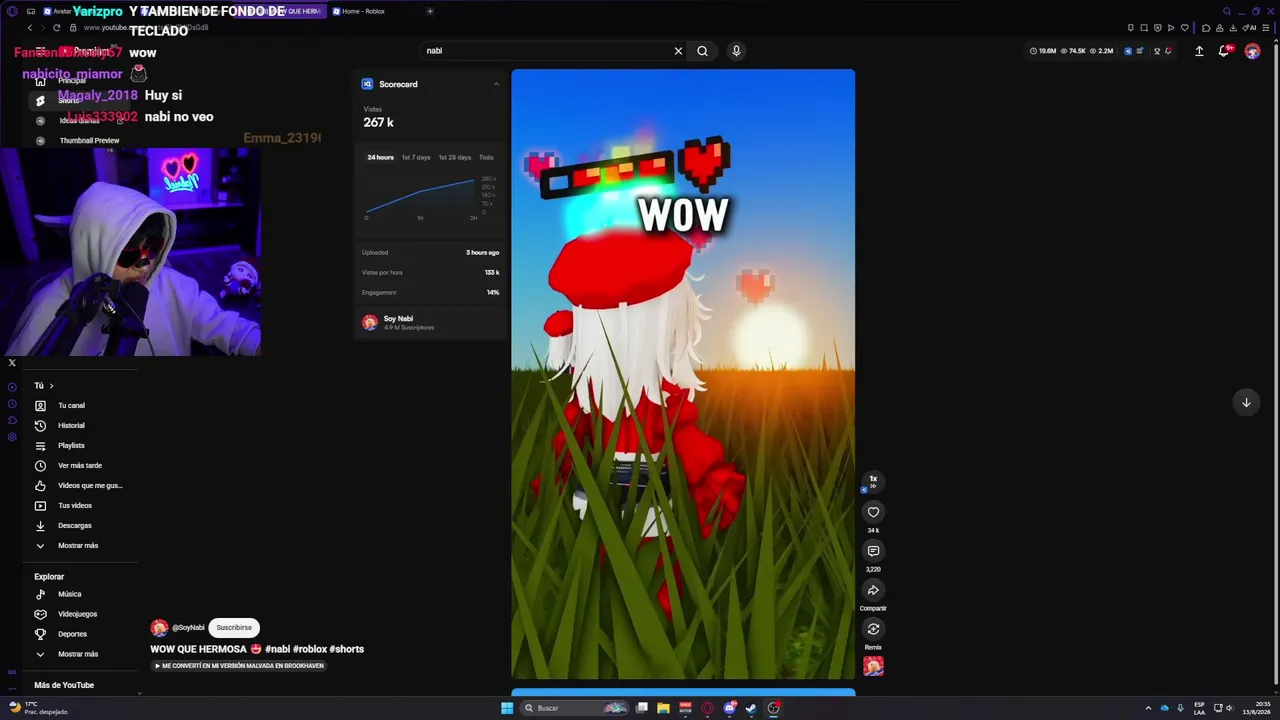
Task: Close the overlay with the X above Tú
Action: tap(12, 363)
